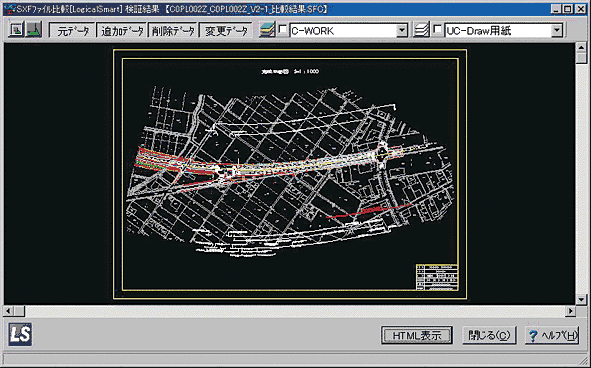This screenshot has height=368, width=591.
Task: Select the 削除データ toolbar tab
Action: click(173, 30)
